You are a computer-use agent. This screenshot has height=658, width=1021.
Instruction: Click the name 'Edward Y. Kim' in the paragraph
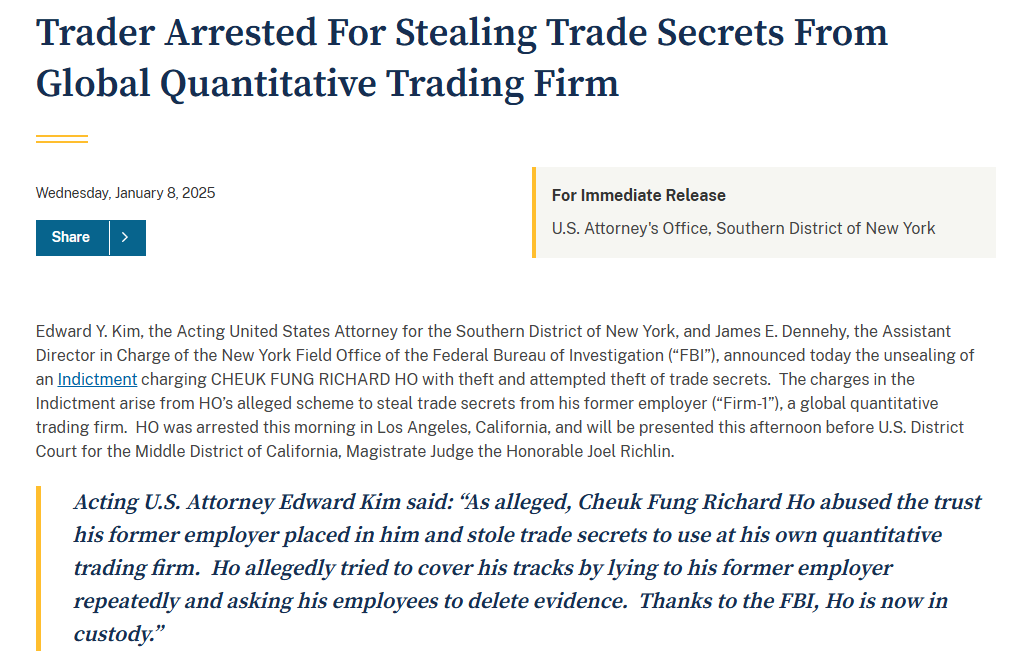coord(88,331)
